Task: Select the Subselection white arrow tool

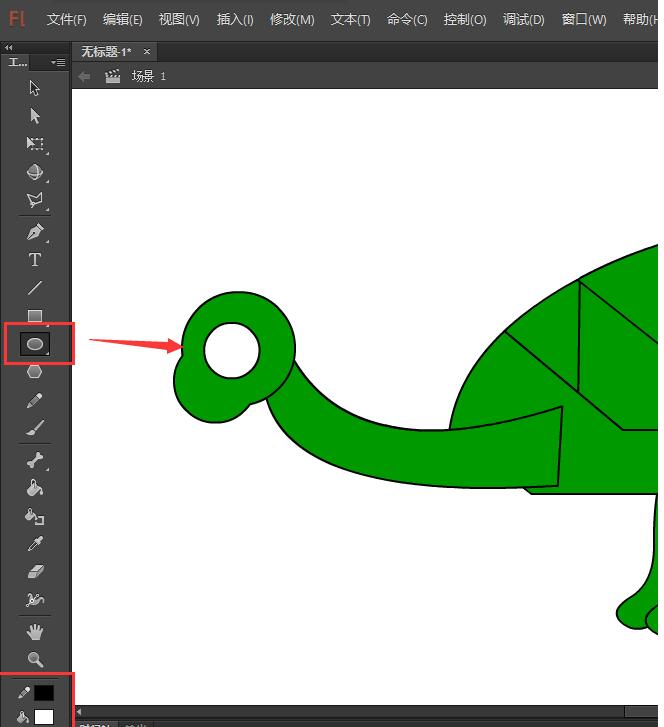Action: 35,116
